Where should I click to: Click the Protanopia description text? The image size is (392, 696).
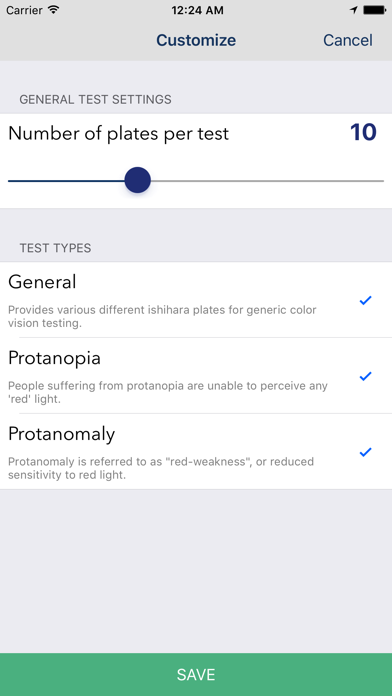coord(168,392)
